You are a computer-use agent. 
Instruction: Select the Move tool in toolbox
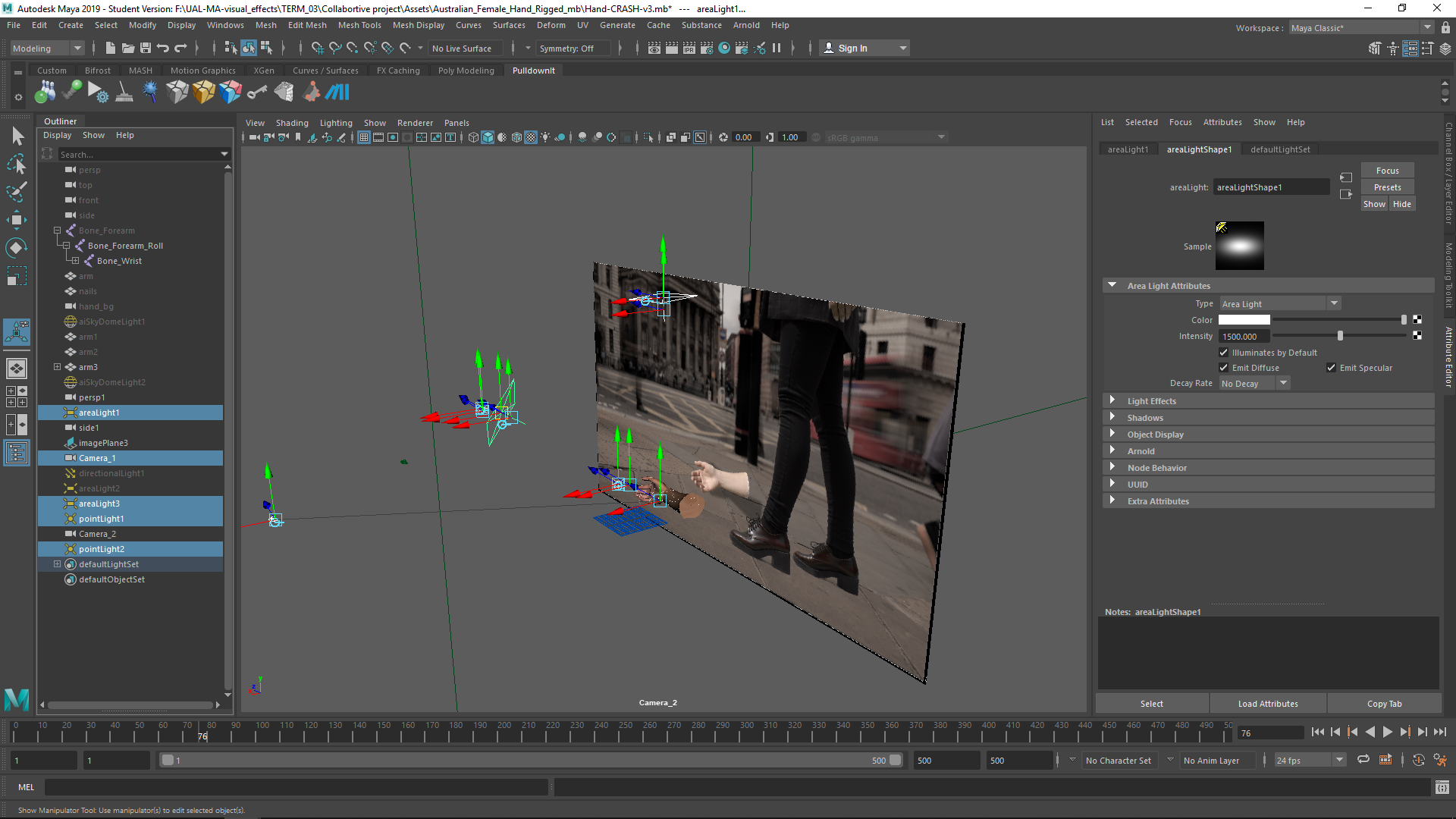[16, 220]
